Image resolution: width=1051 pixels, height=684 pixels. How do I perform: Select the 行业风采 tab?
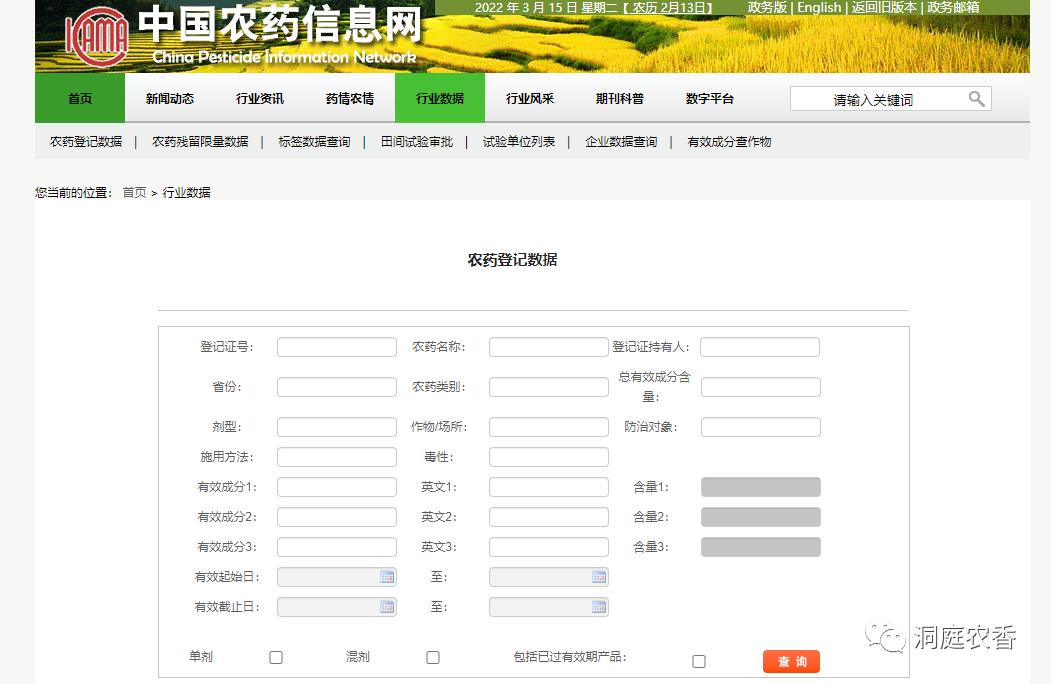(x=528, y=98)
